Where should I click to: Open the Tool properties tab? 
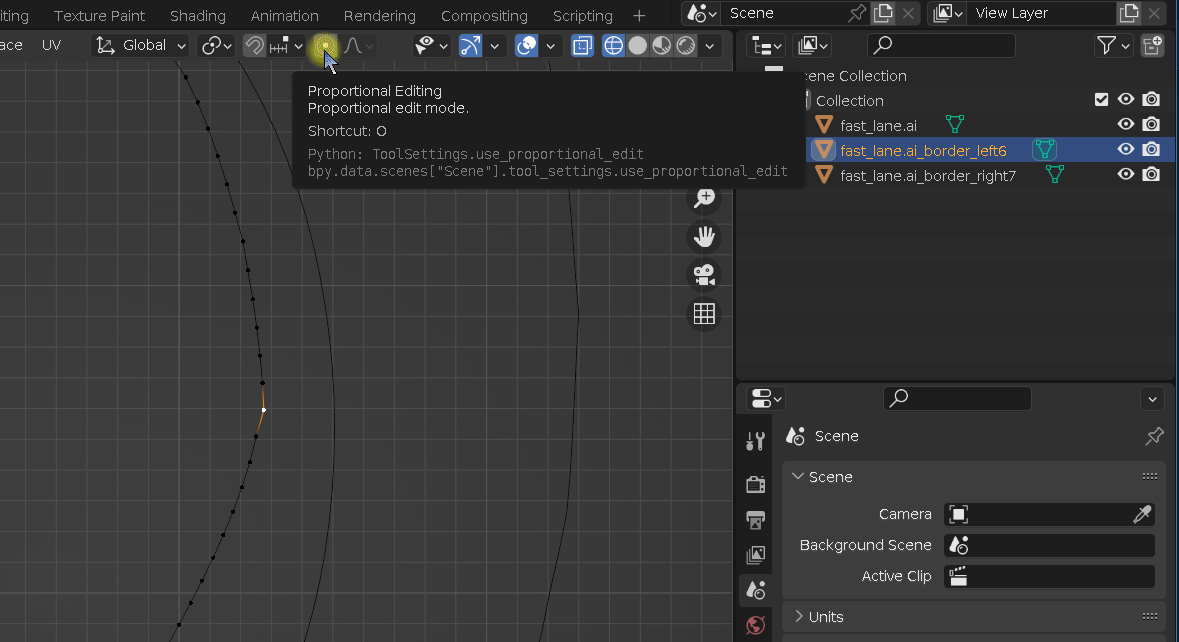[x=756, y=441]
